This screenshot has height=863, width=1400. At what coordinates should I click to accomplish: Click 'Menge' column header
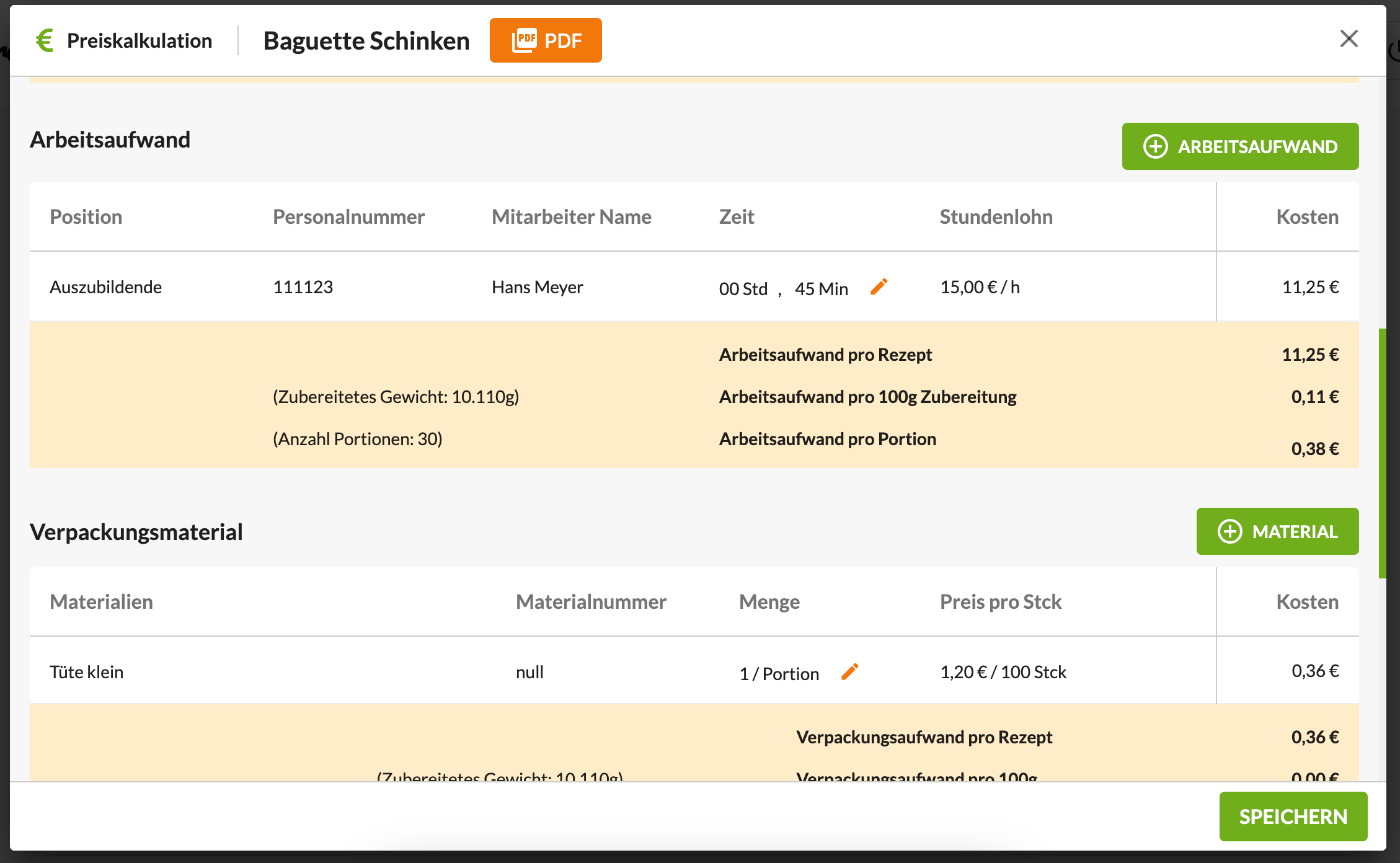[x=769, y=602]
